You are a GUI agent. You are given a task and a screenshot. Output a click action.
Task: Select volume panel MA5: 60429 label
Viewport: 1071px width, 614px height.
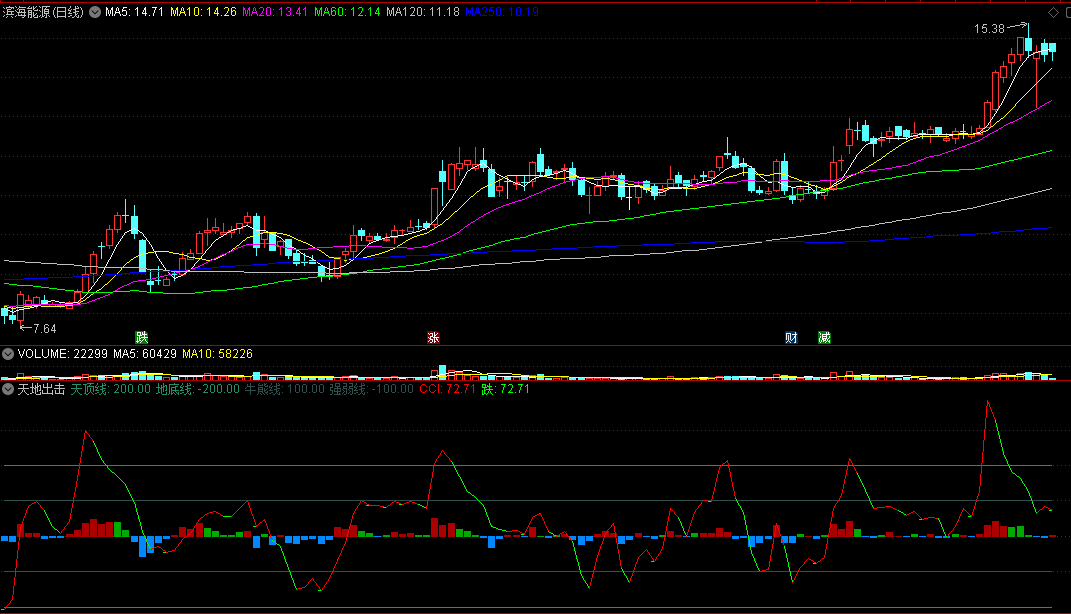pos(145,354)
